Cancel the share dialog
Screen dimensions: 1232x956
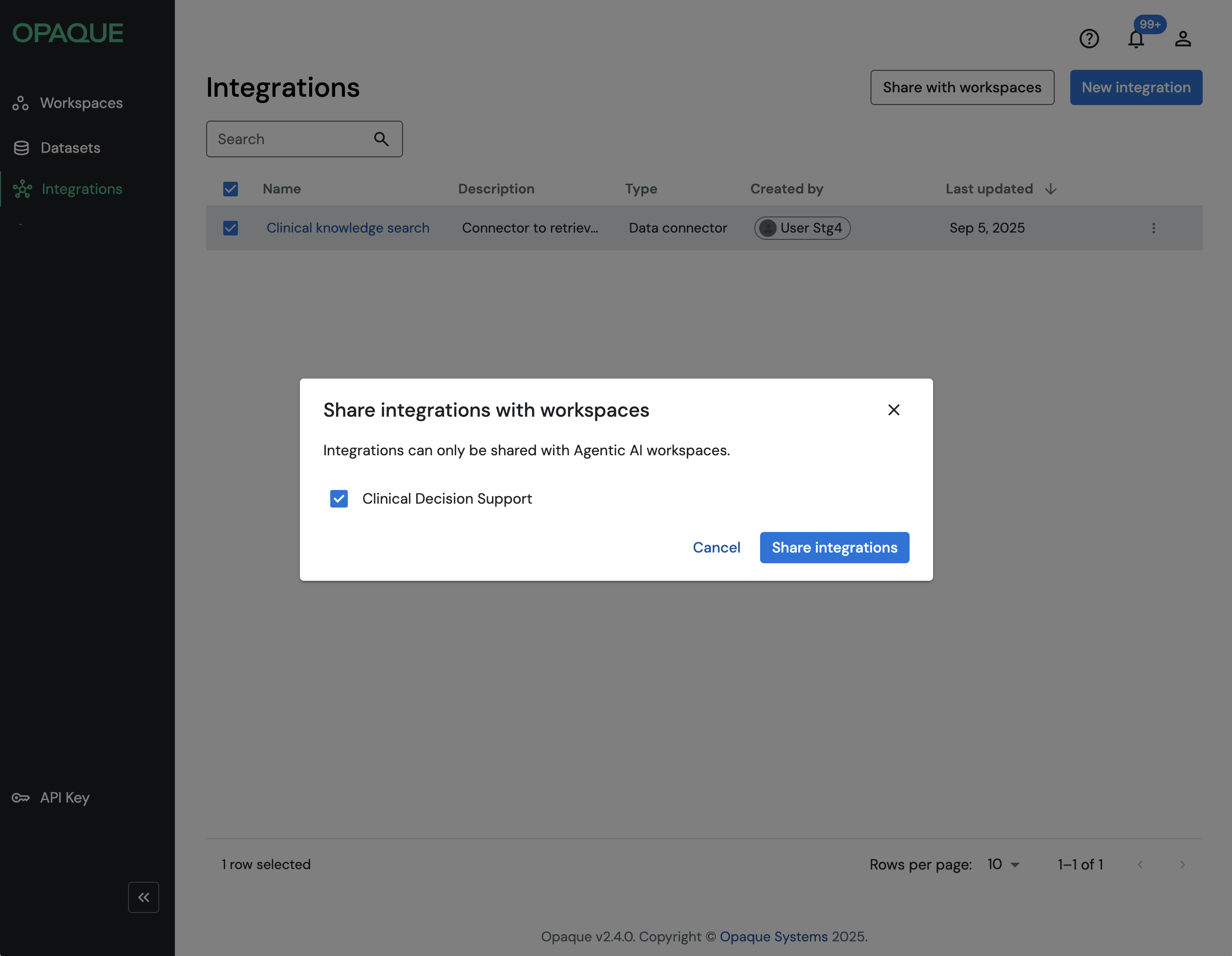click(x=716, y=547)
